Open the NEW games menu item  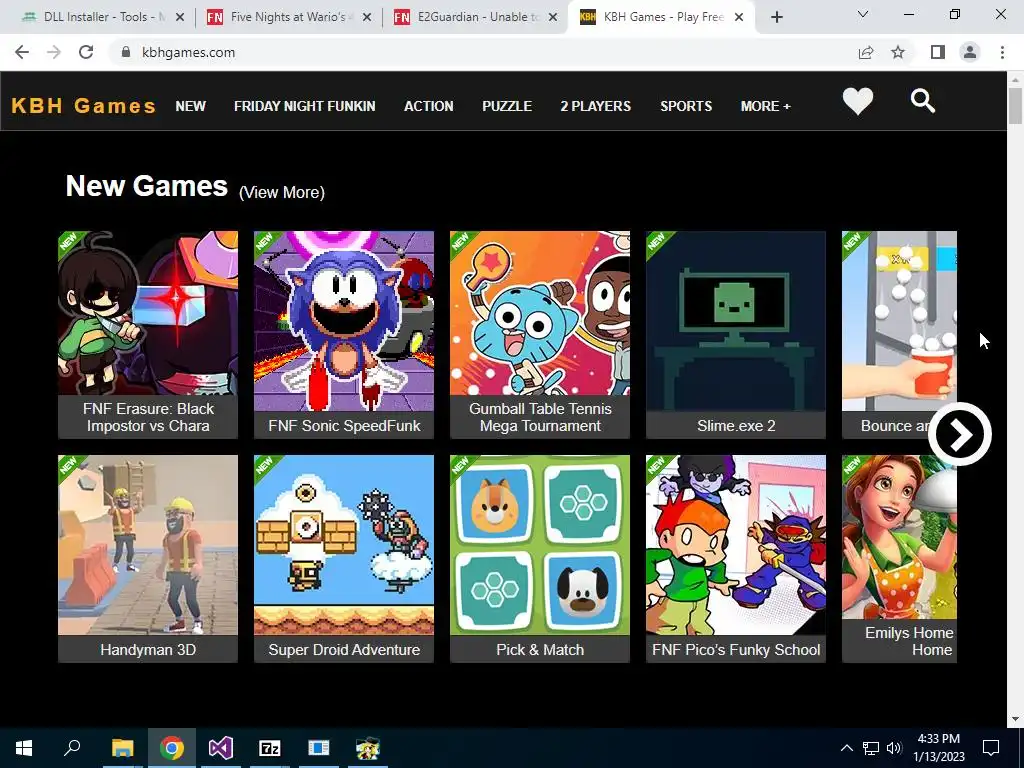[191, 106]
